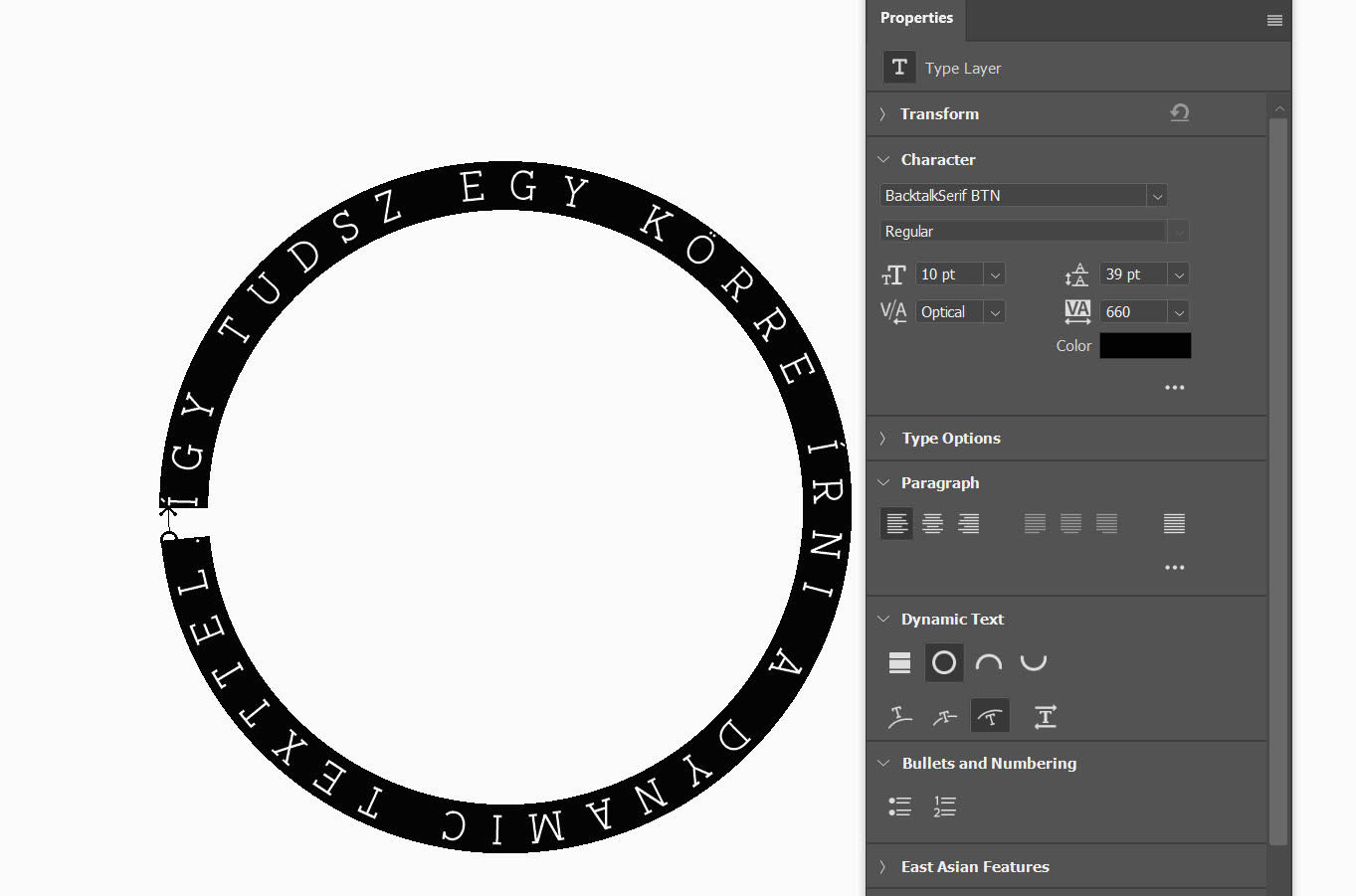Choose the arch-up dynamic text shape
The image size is (1356, 896).
(x=988, y=662)
